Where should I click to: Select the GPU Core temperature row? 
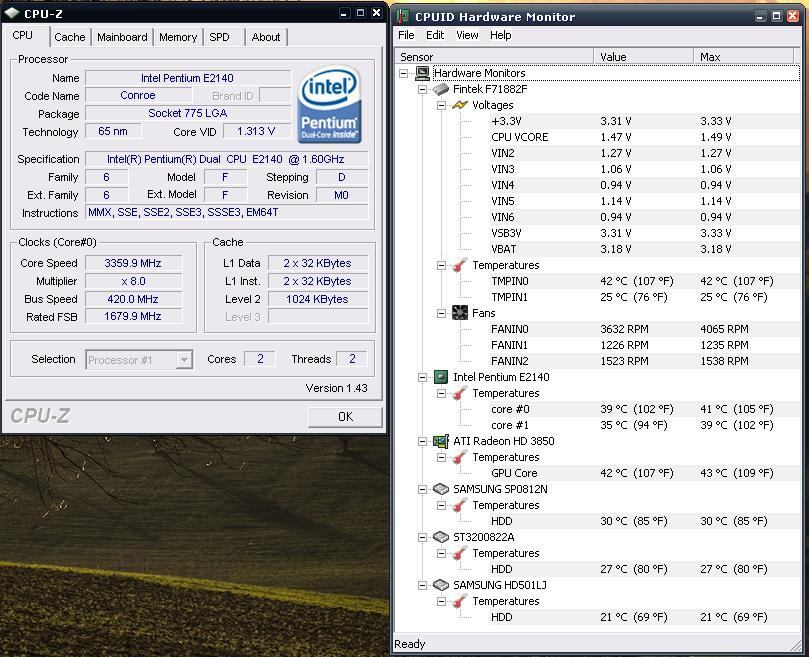click(645, 473)
